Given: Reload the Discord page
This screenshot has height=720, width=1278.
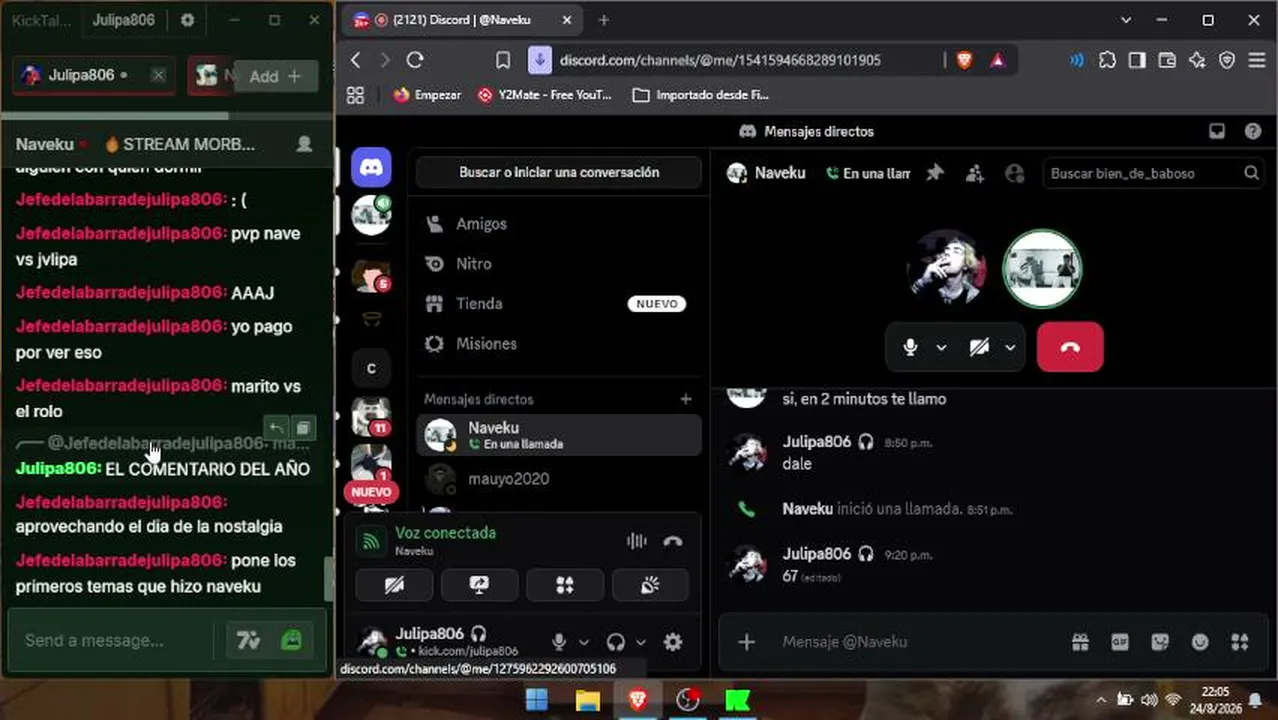Looking at the screenshot, I should (x=415, y=60).
